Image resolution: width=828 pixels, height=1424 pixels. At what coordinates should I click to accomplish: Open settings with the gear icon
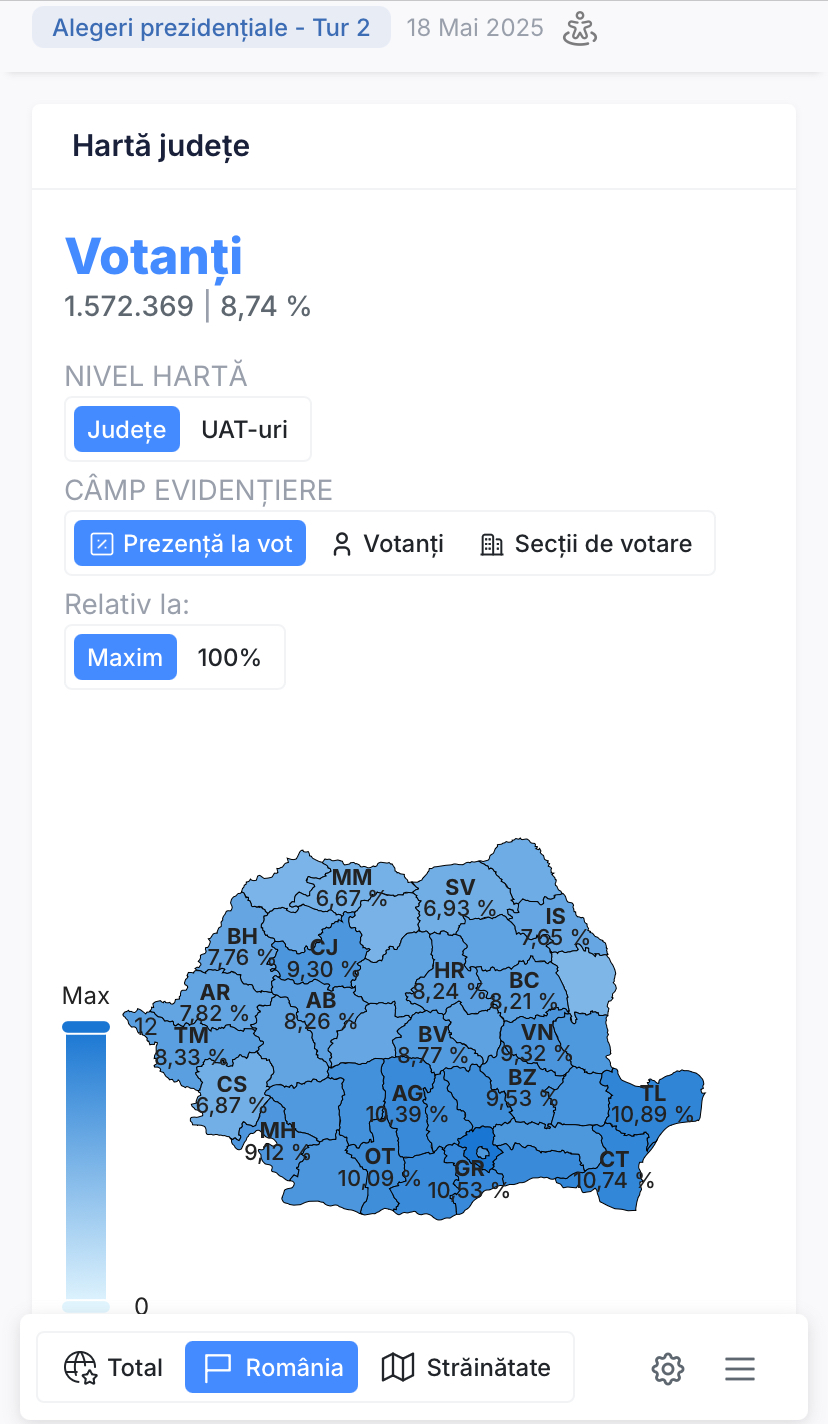(667, 1368)
